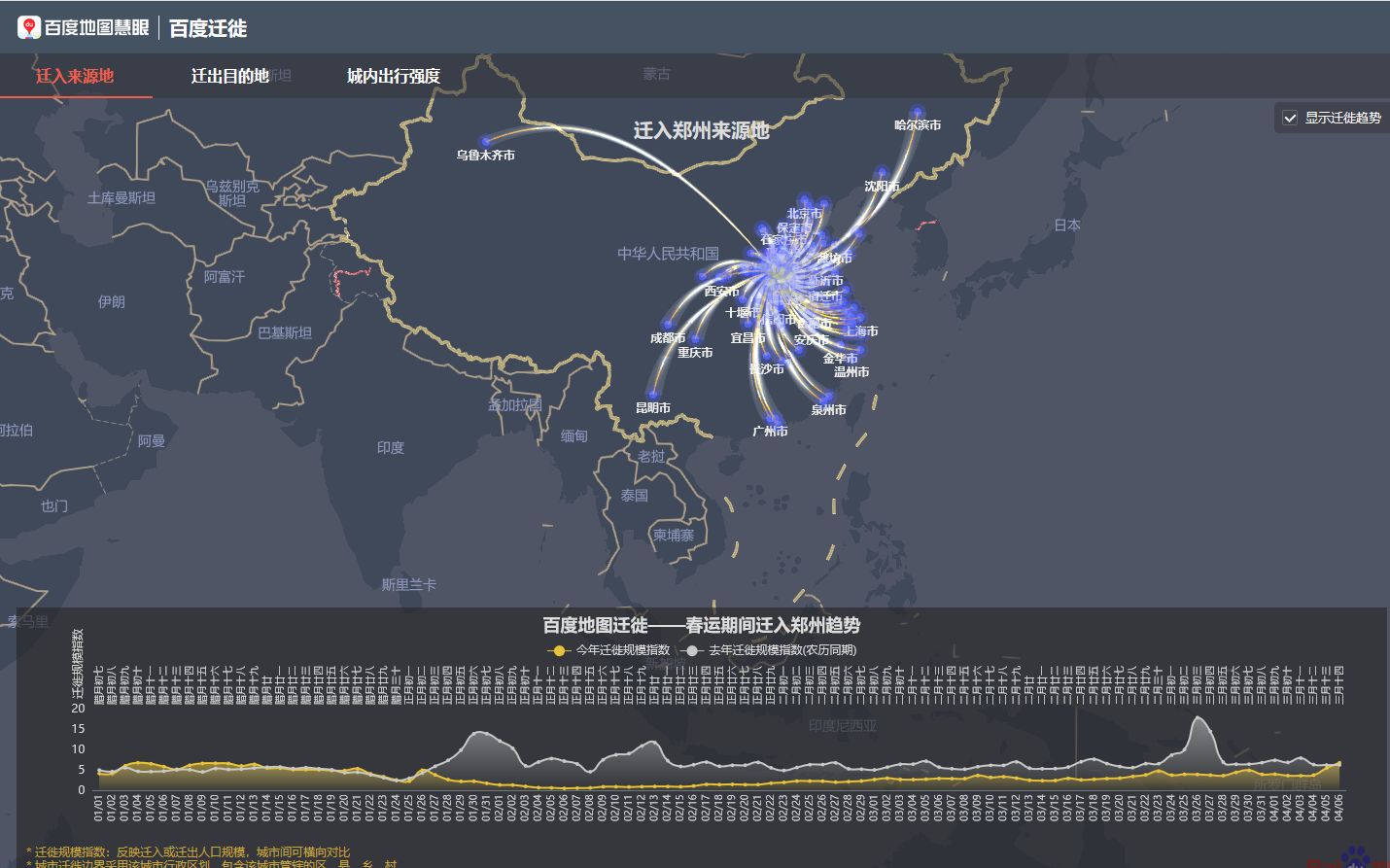Click the 土库曼斯坦 country label

[x=122, y=197]
